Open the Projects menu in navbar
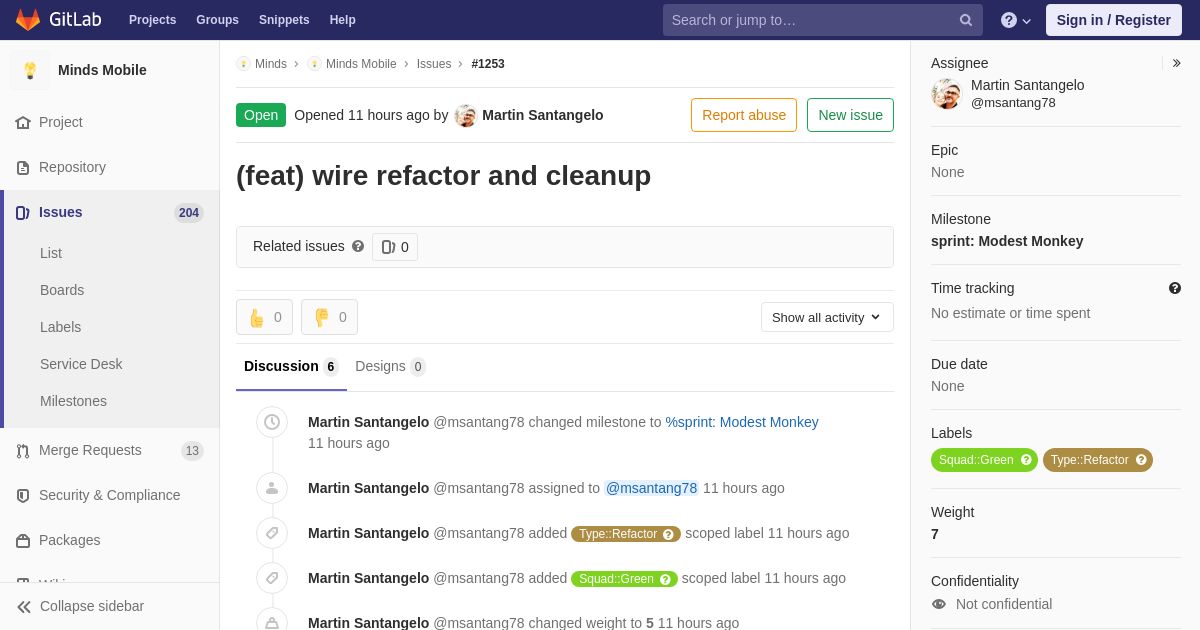The width and height of the screenshot is (1200, 630). click(153, 20)
